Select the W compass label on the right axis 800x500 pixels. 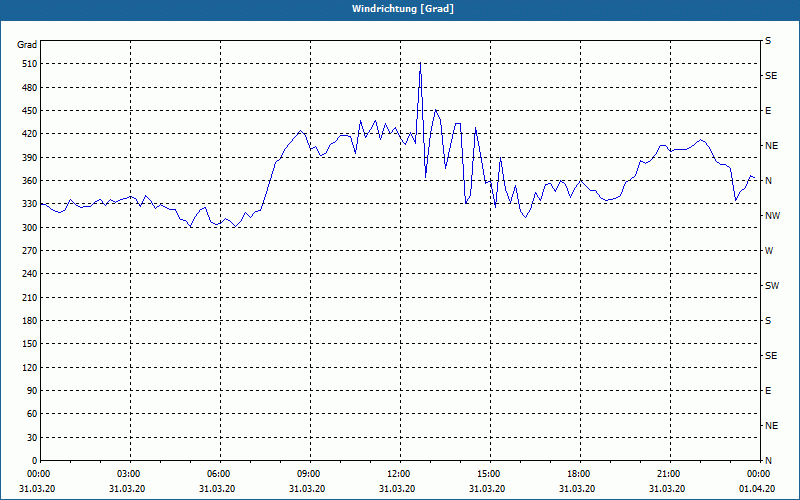pyautogui.click(x=769, y=251)
